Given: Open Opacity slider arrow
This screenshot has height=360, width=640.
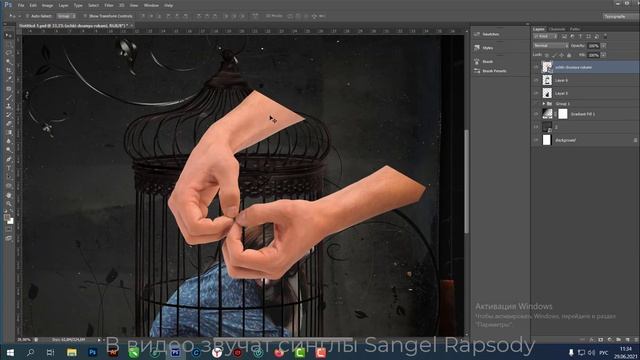Looking at the screenshot, I should 603,46.
